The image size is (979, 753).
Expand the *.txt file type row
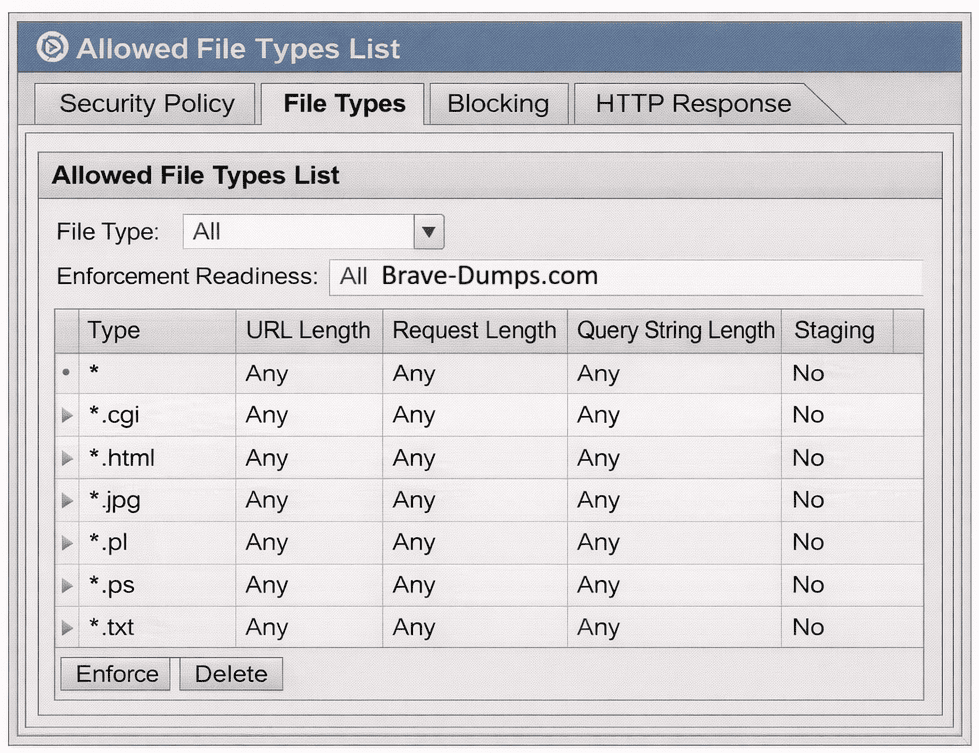[67, 628]
